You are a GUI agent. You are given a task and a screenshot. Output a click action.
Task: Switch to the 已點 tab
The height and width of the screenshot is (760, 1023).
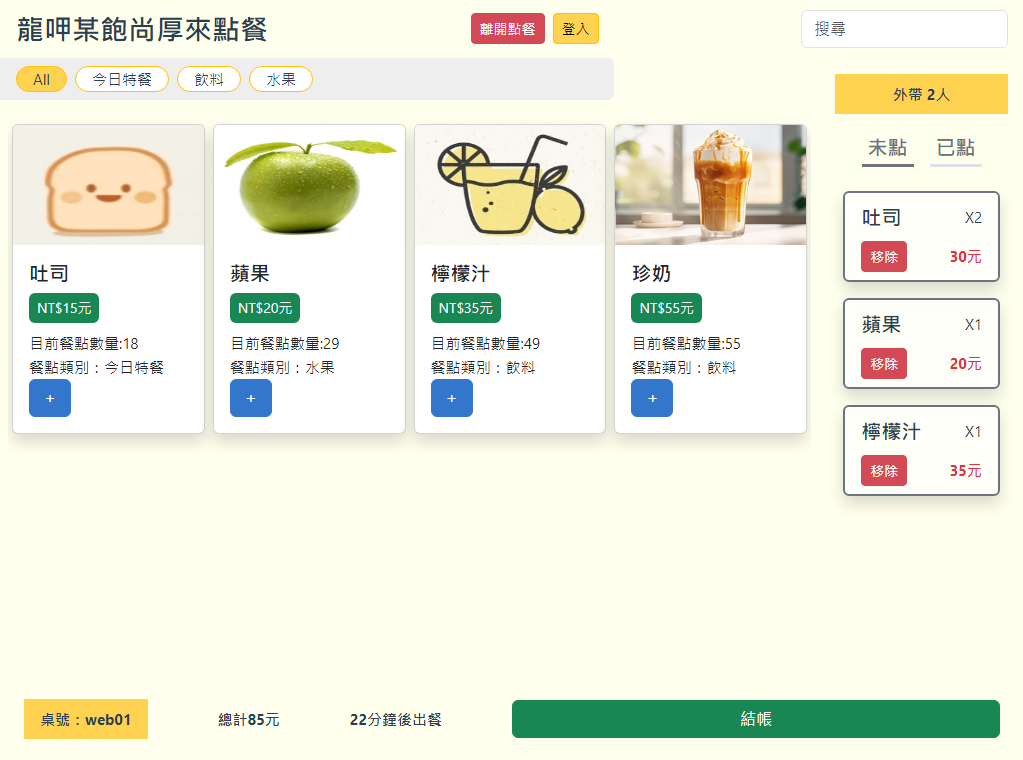pos(956,149)
